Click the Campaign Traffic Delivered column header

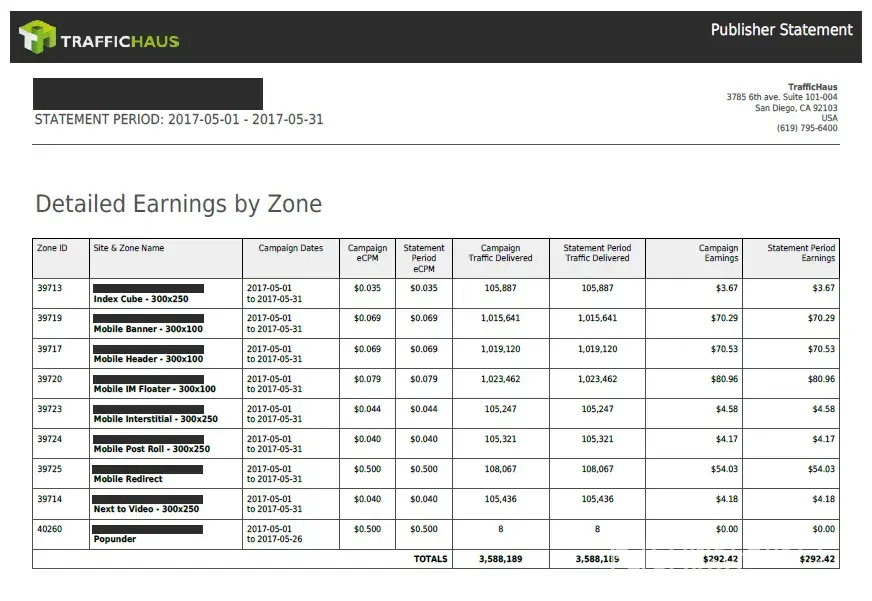click(500, 253)
